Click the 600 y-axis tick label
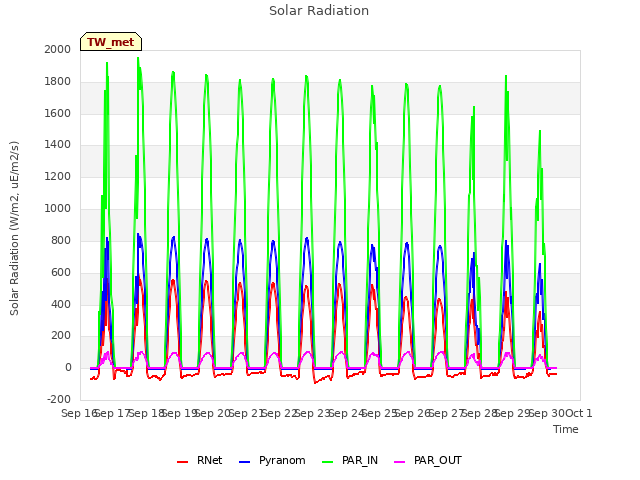Screen dimensions: 640x480 61,272
